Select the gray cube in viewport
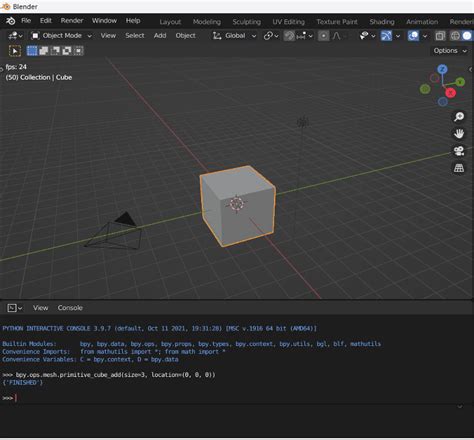The width and height of the screenshot is (474, 440). pyautogui.click(x=237, y=206)
